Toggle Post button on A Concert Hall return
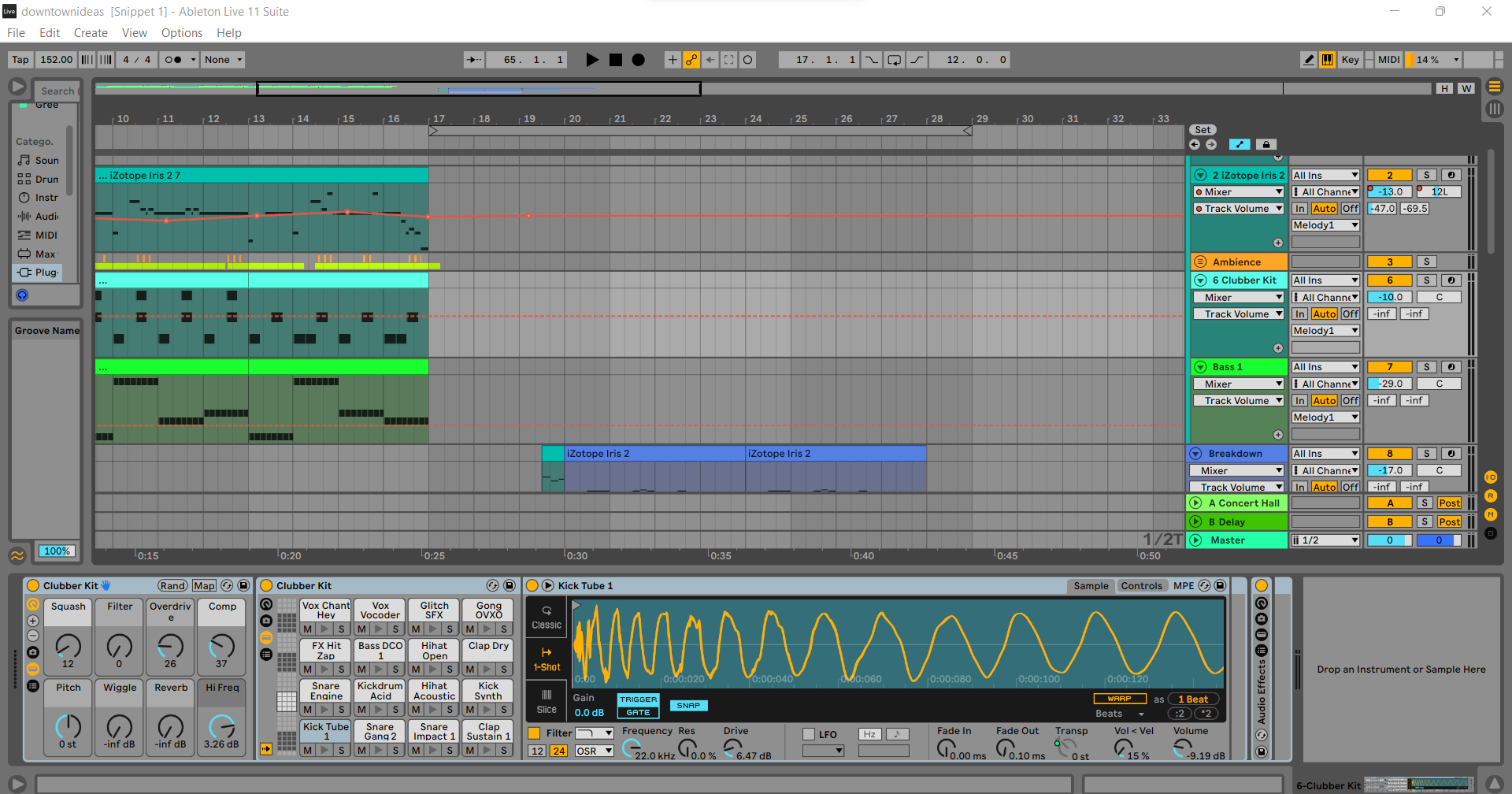 1449,503
